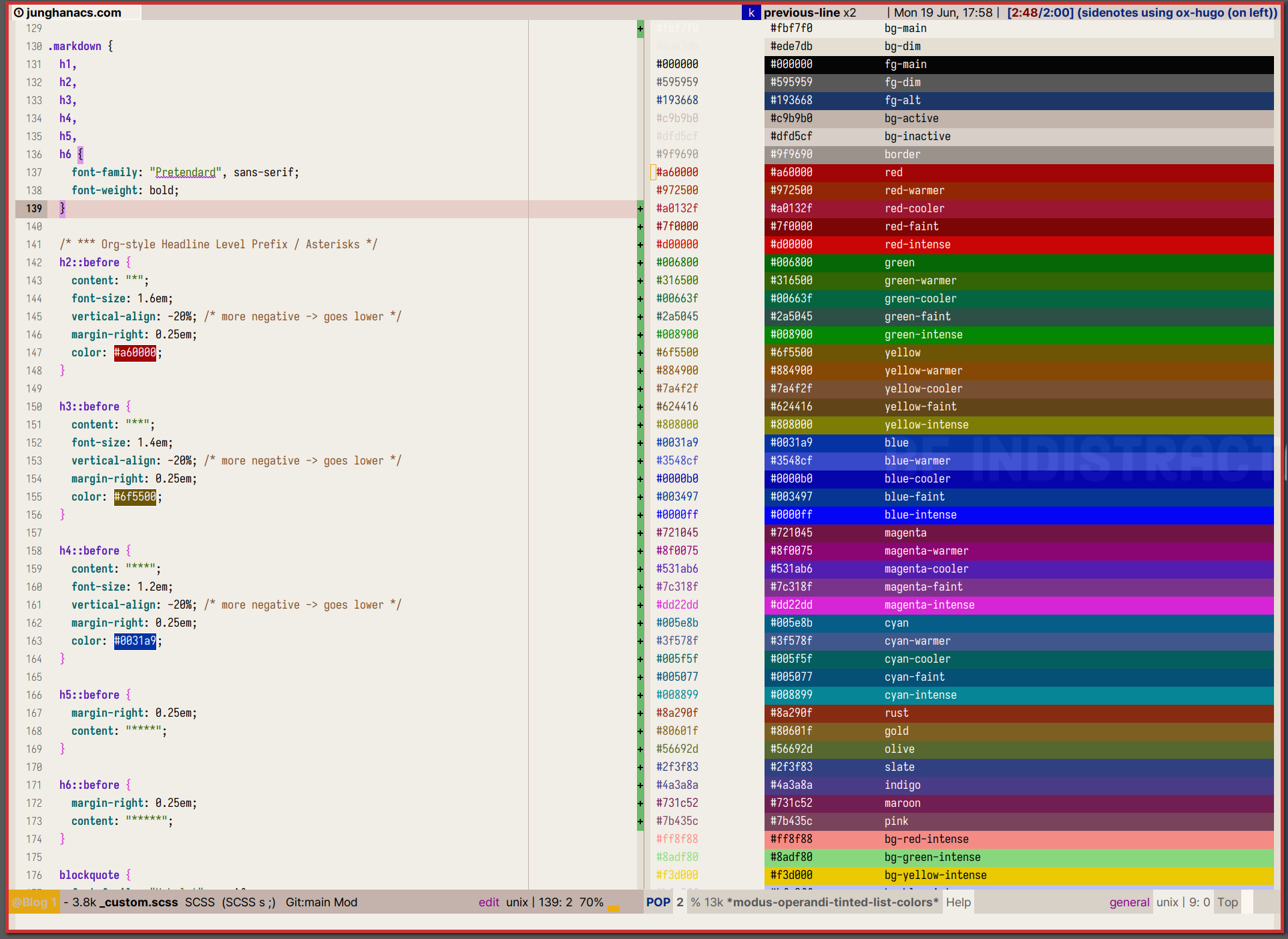This screenshot has height=939, width=1288.
Task: Click the fringe cursor marker beside #a60000 row
Action: [x=653, y=172]
